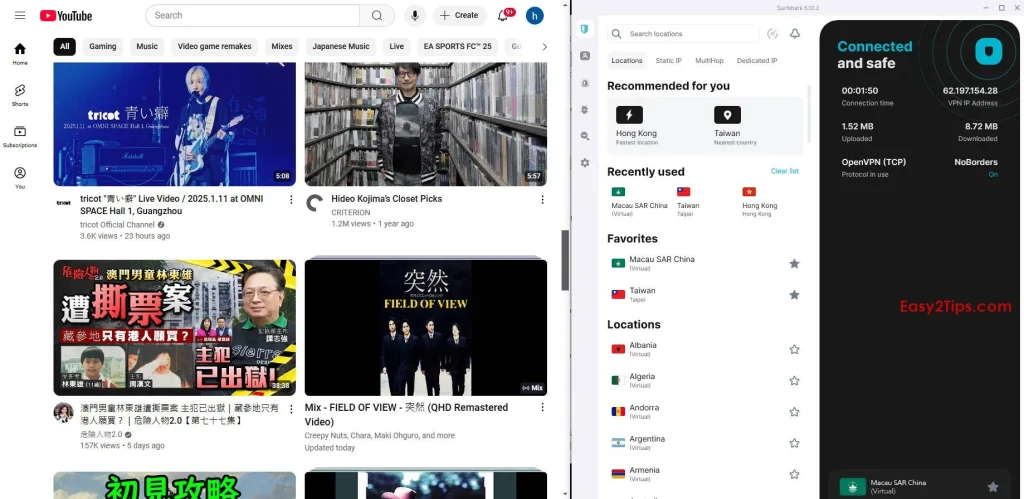Select recently used Hong Kong location
This screenshot has height=499, width=1024.
tap(760, 202)
